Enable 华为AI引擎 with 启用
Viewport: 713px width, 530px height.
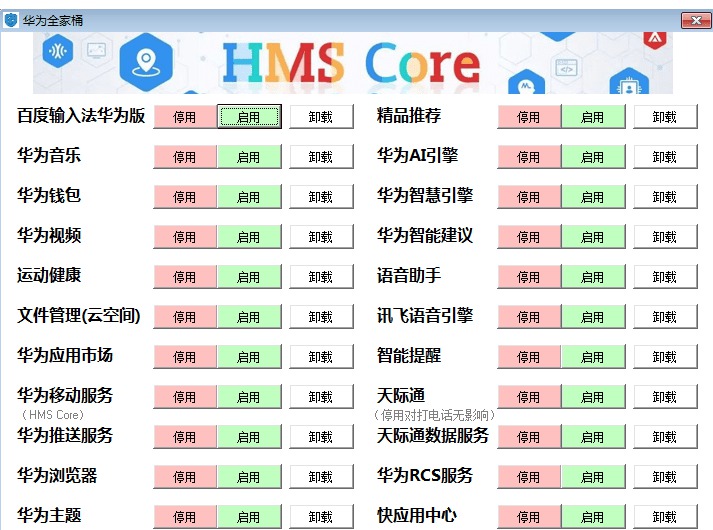pyautogui.click(x=593, y=157)
